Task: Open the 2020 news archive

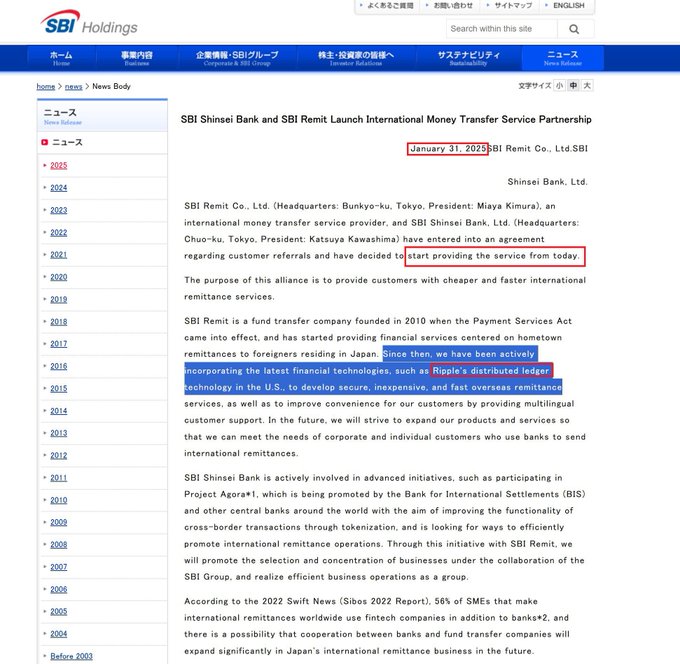Action: [59, 277]
